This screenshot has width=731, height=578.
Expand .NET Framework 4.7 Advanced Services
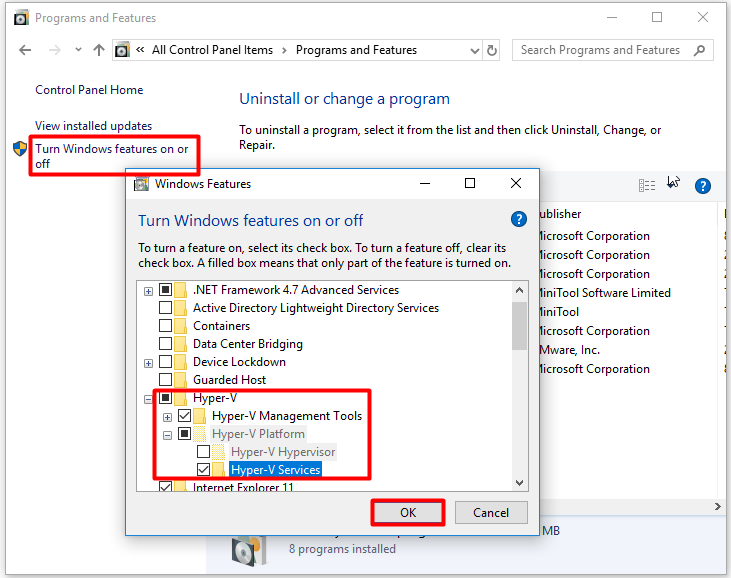tap(148, 291)
